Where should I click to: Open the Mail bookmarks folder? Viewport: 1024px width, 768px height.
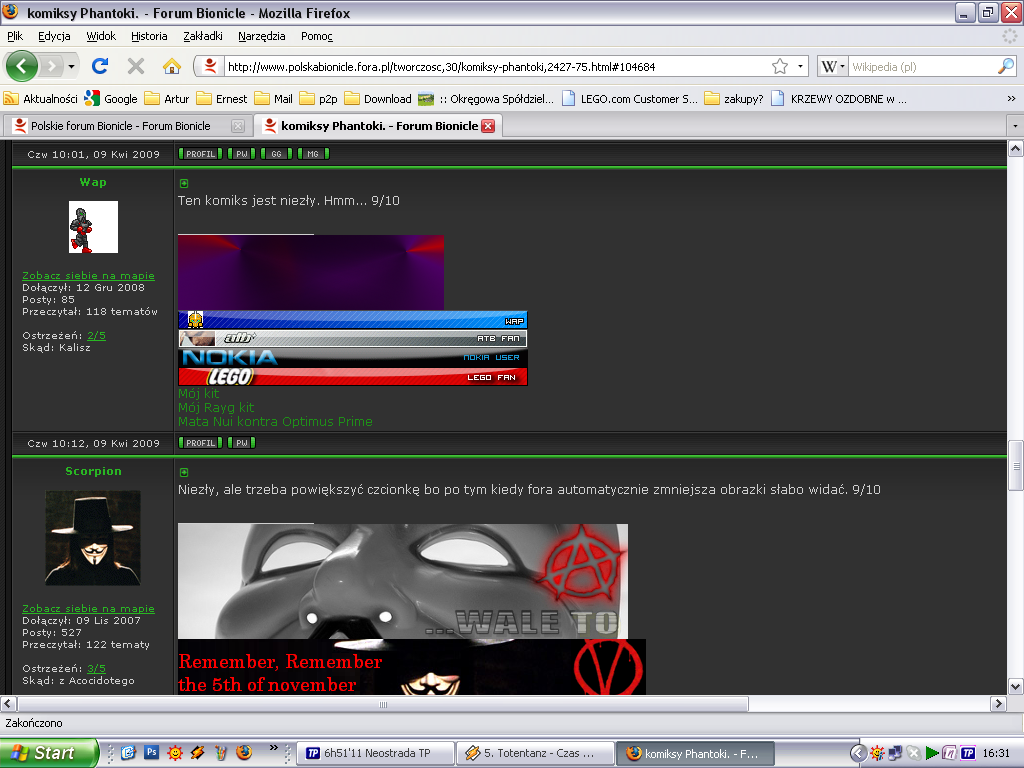[x=274, y=99]
